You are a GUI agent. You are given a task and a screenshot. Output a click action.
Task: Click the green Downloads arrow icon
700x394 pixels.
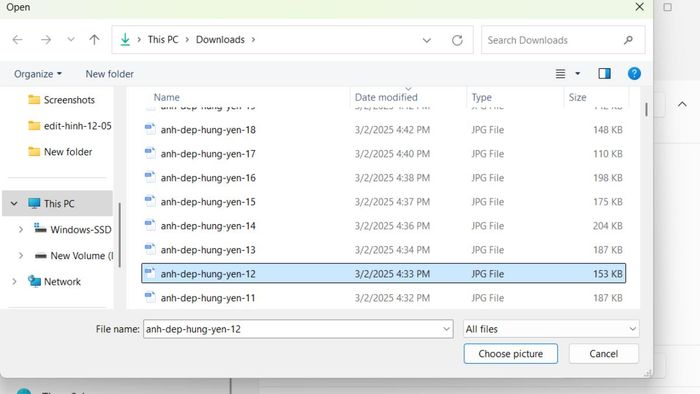(x=125, y=40)
